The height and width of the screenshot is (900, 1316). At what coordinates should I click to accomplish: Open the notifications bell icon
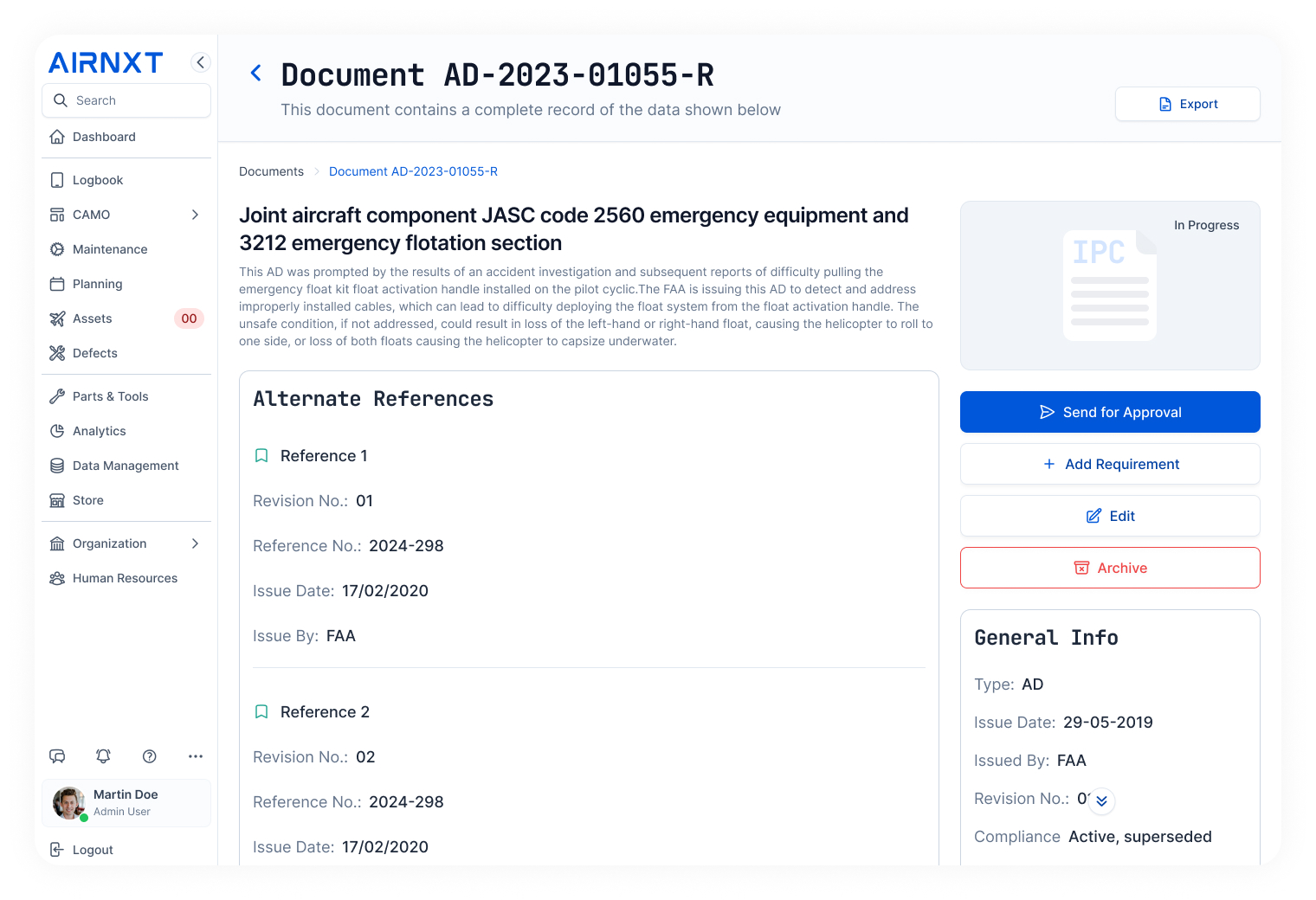pos(103,756)
